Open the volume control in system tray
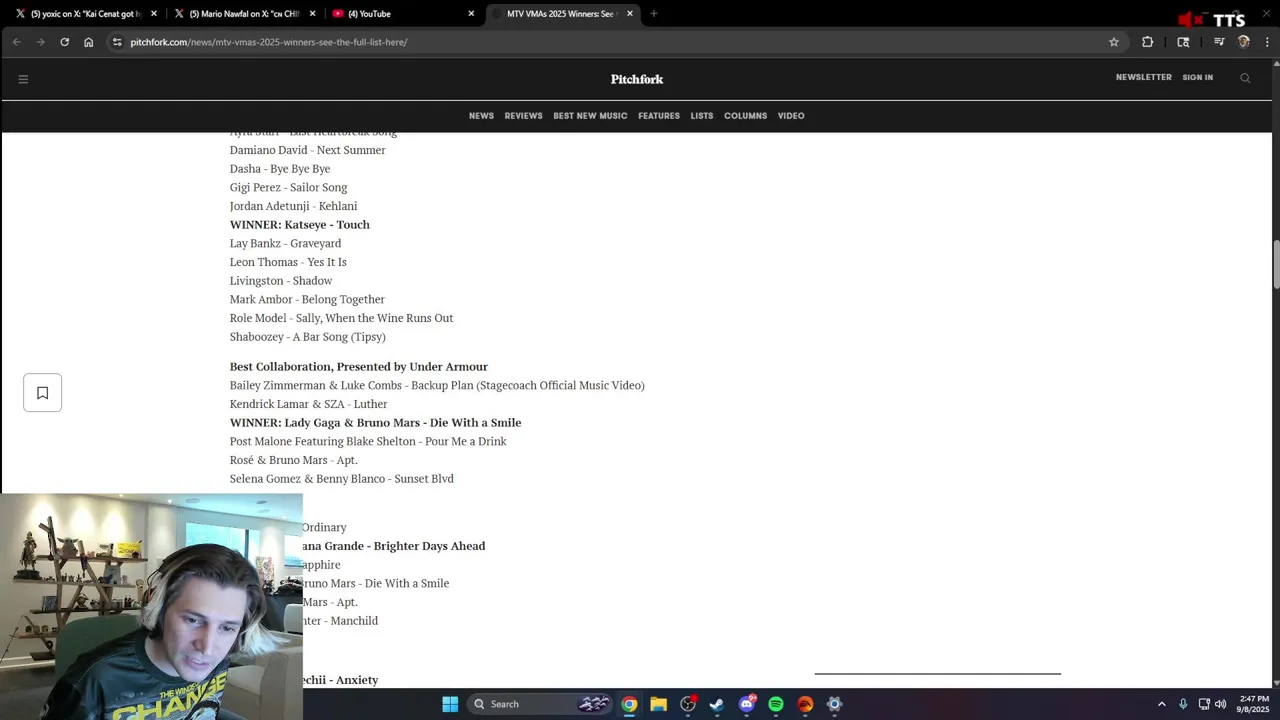1280x720 pixels. pos(1220,704)
